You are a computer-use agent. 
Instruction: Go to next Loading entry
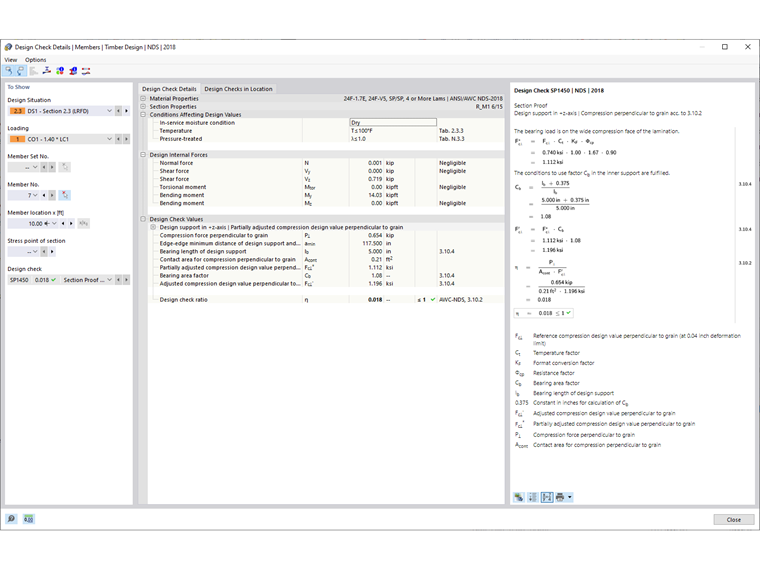[127, 139]
